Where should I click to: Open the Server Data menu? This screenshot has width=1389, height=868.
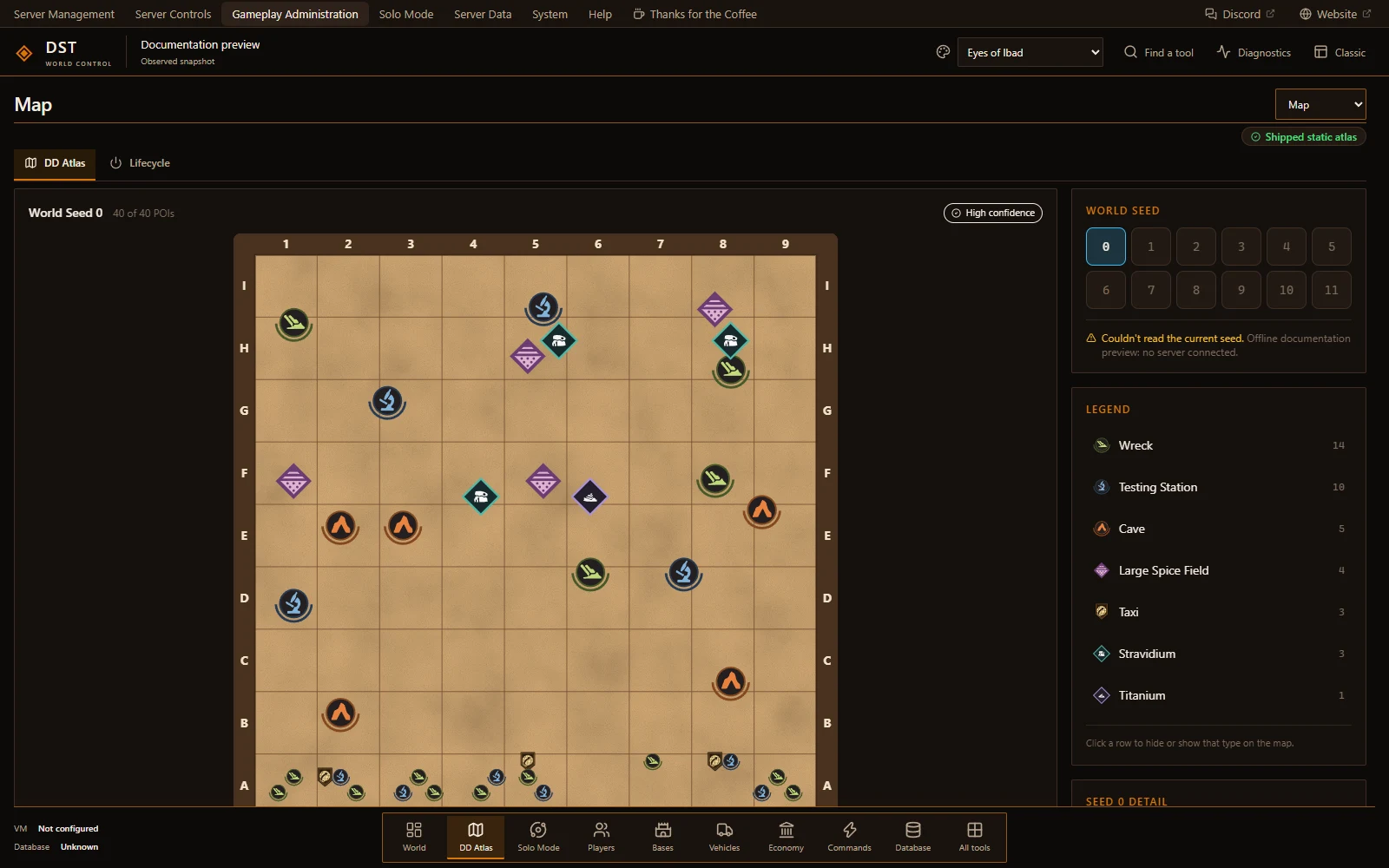click(x=483, y=14)
